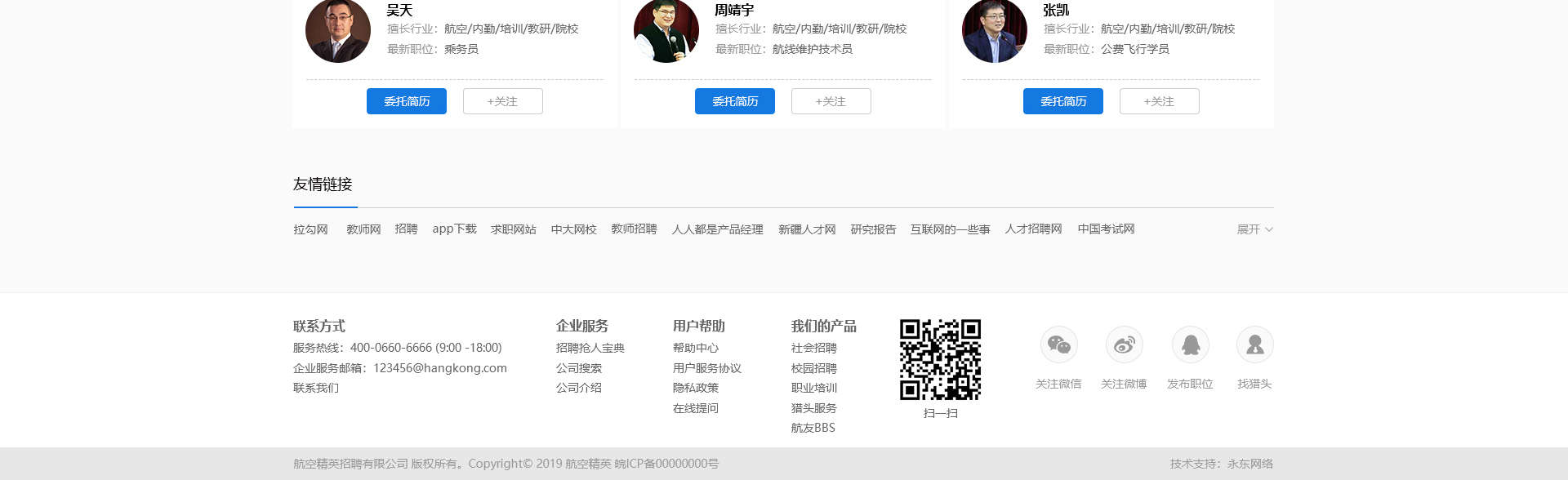Viewport: 1568px width, 480px height.
Task: Open 吴天's avatar photo
Action: pos(338,31)
